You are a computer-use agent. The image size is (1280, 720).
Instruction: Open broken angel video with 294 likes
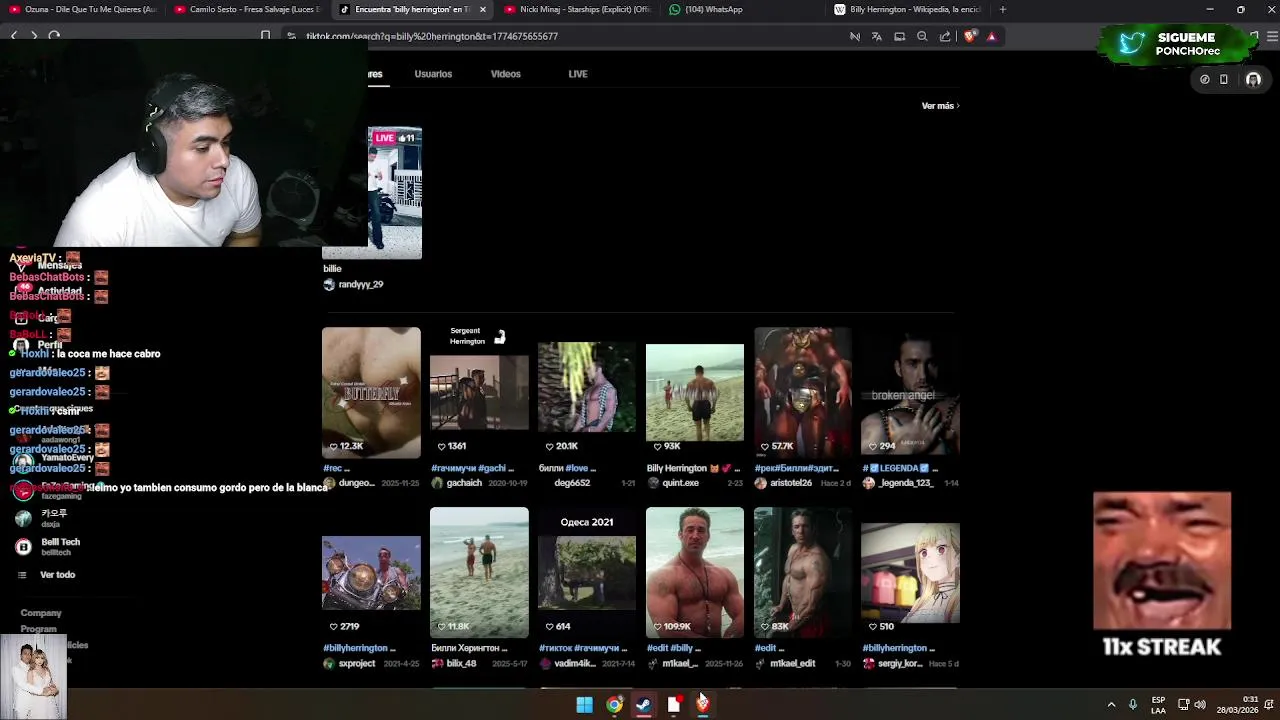(910, 393)
